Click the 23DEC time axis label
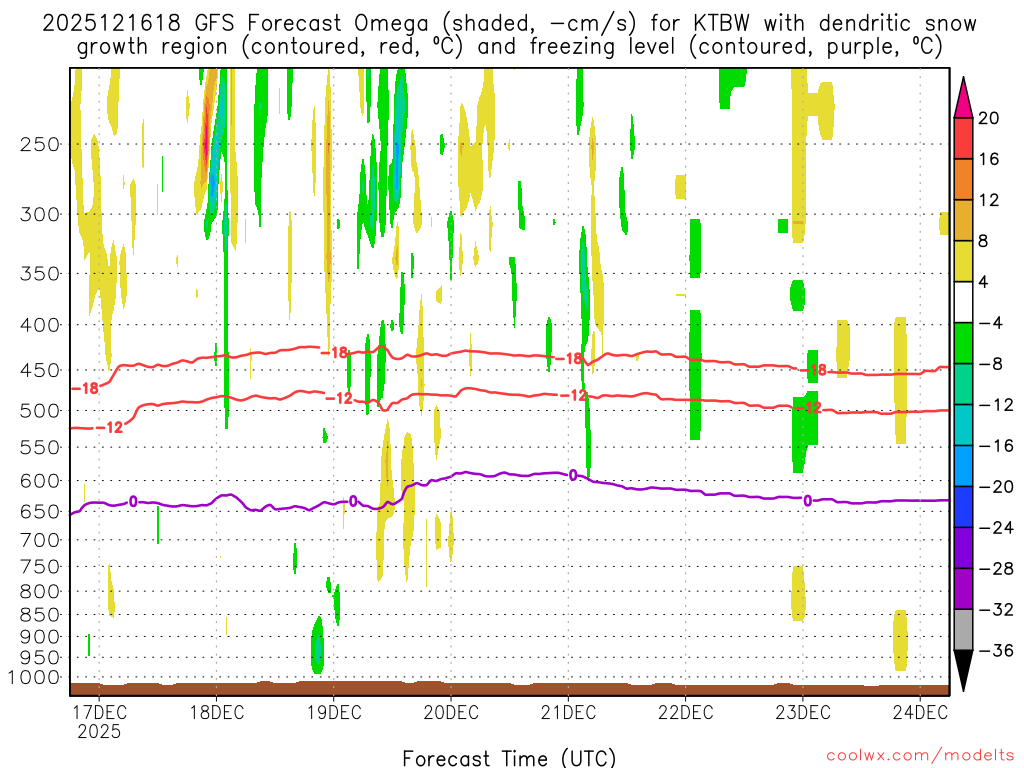The image size is (1024, 768). pyautogui.click(x=803, y=712)
